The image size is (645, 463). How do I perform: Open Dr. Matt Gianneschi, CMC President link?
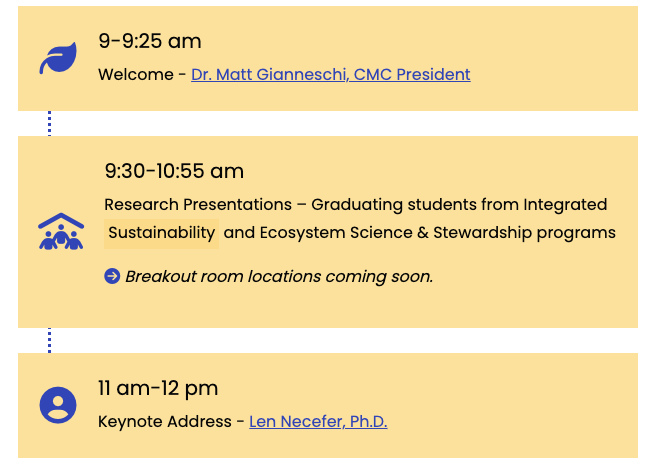point(330,74)
